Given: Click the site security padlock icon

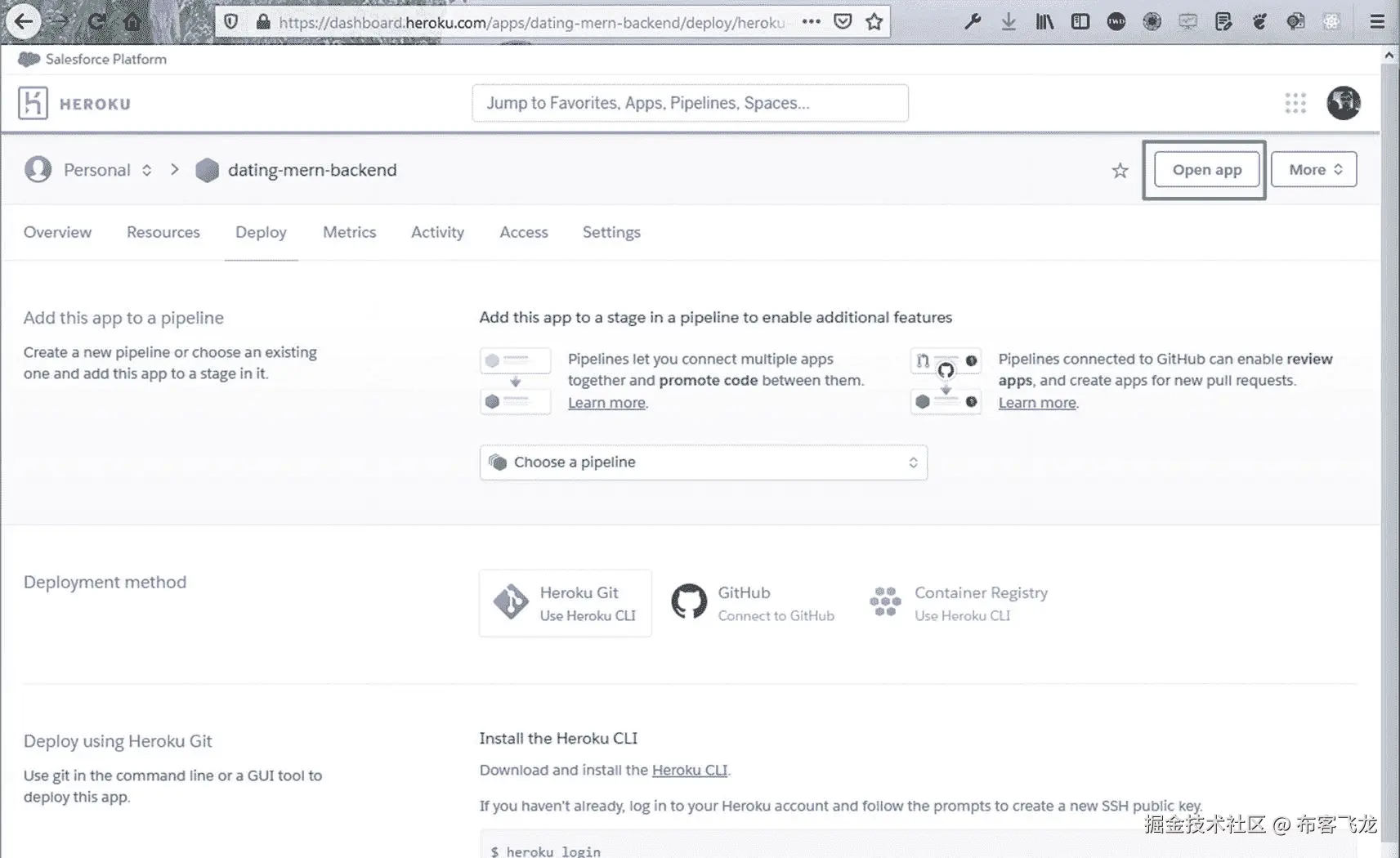Looking at the screenshot, I should [x=263, y=22].
